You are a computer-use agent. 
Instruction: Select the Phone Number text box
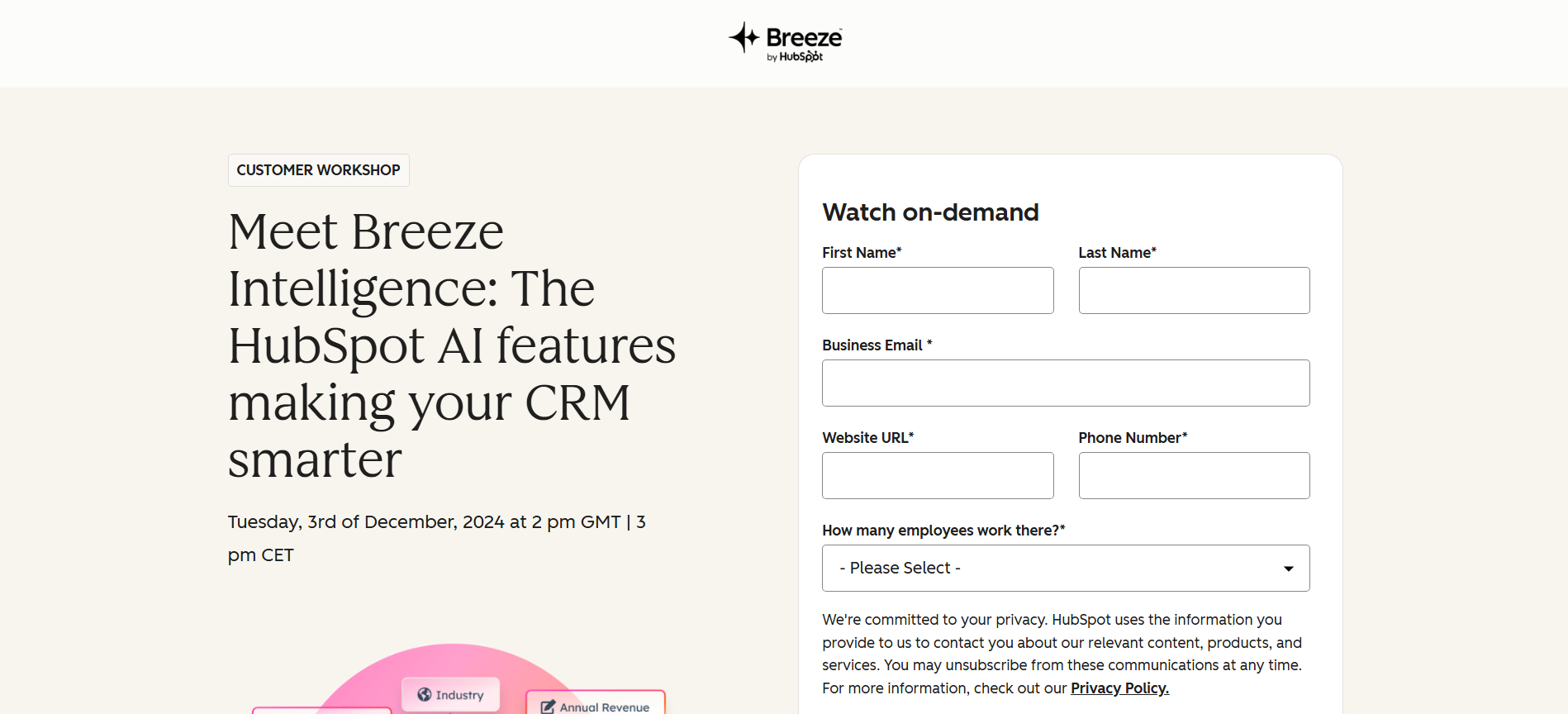click(1194, 475)
